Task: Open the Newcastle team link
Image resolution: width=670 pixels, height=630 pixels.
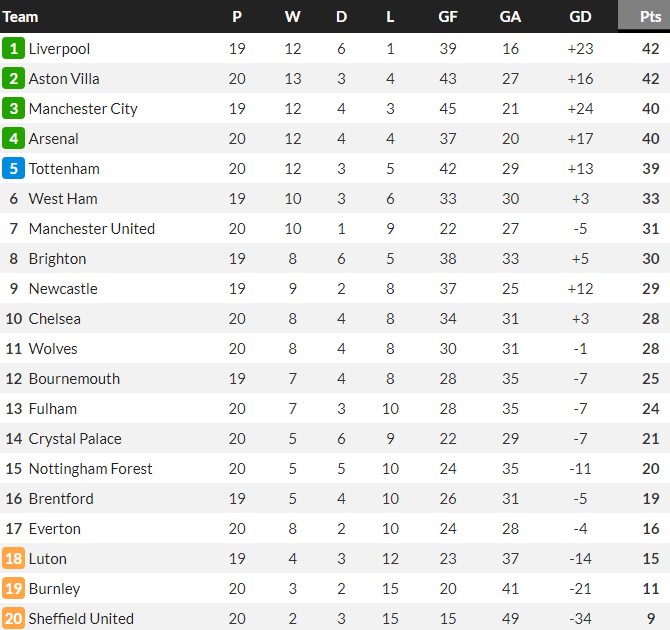Action: point(63,289)
